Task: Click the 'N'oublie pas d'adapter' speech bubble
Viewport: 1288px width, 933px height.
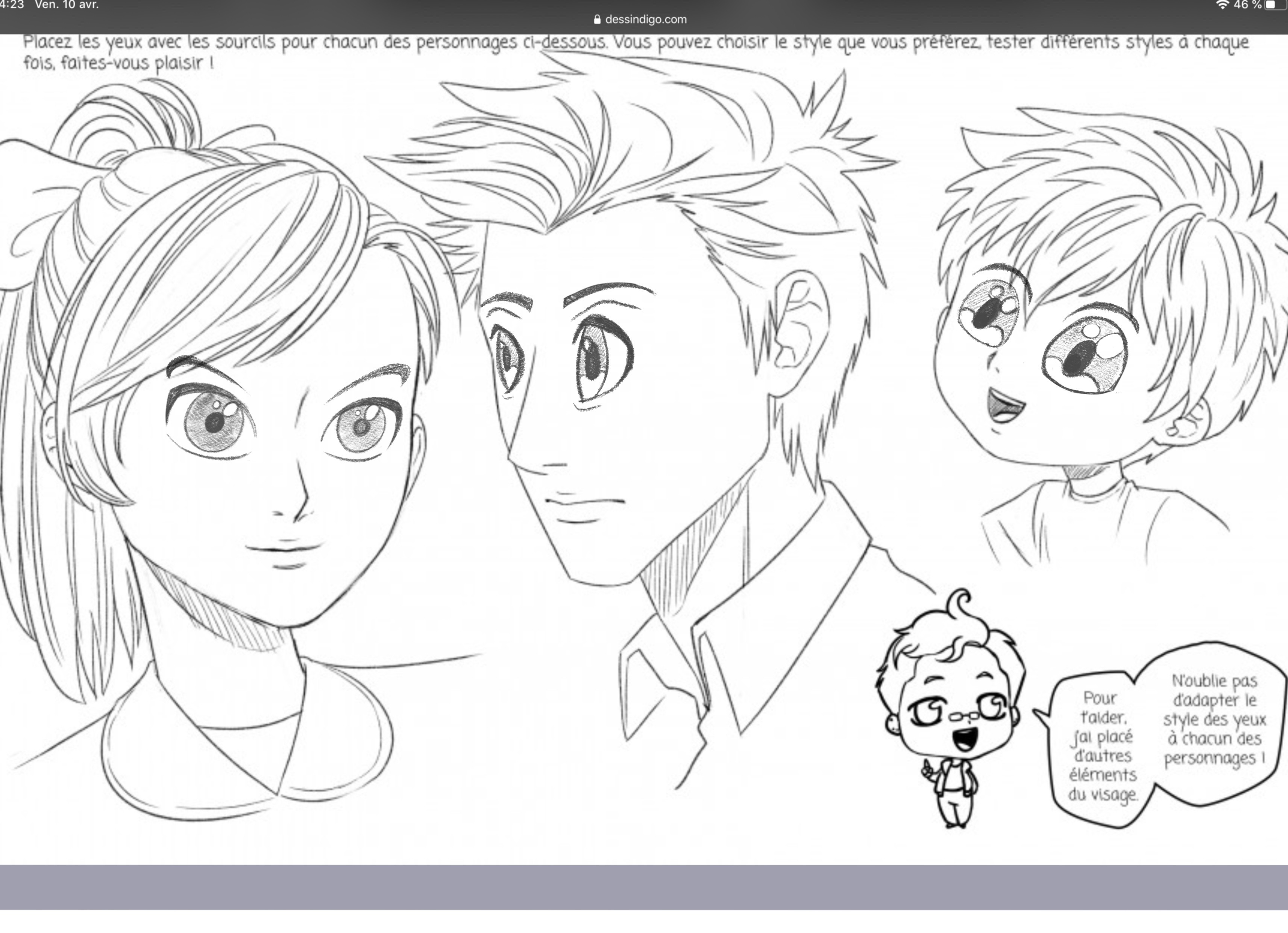Action: 1214,719
